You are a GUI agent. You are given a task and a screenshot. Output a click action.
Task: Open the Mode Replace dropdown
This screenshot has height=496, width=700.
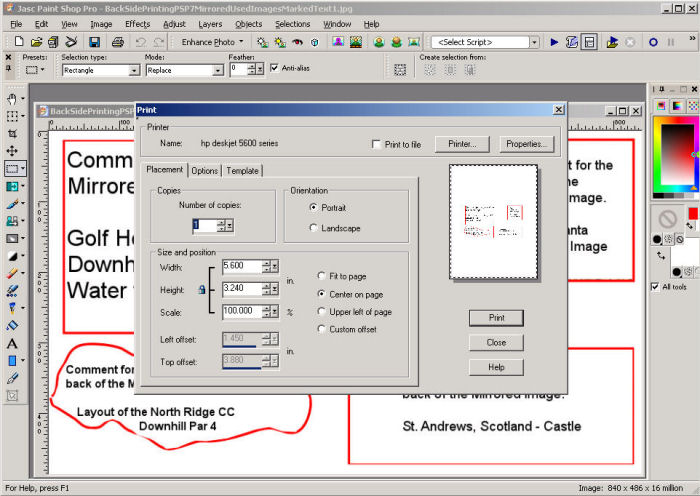point(217,71)
